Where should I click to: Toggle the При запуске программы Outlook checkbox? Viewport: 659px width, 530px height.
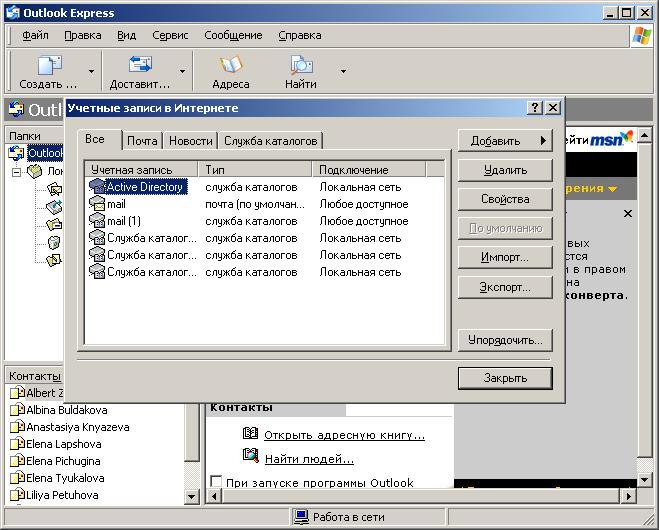point(216,481)
